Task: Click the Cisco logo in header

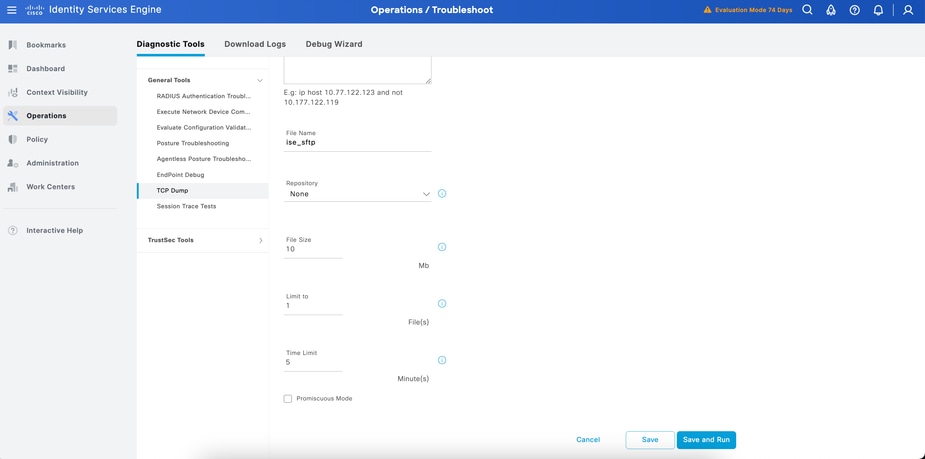Action: 34,10
